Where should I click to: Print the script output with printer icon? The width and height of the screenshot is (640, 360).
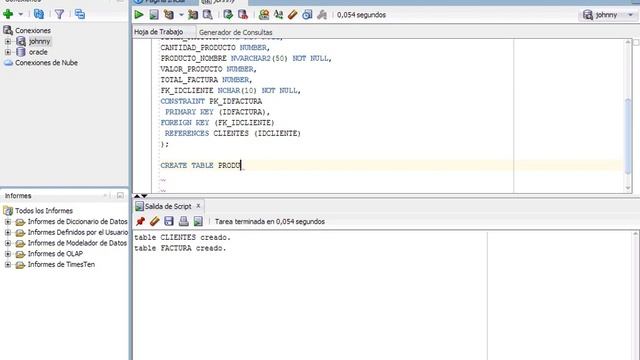[x=183, y=221]
